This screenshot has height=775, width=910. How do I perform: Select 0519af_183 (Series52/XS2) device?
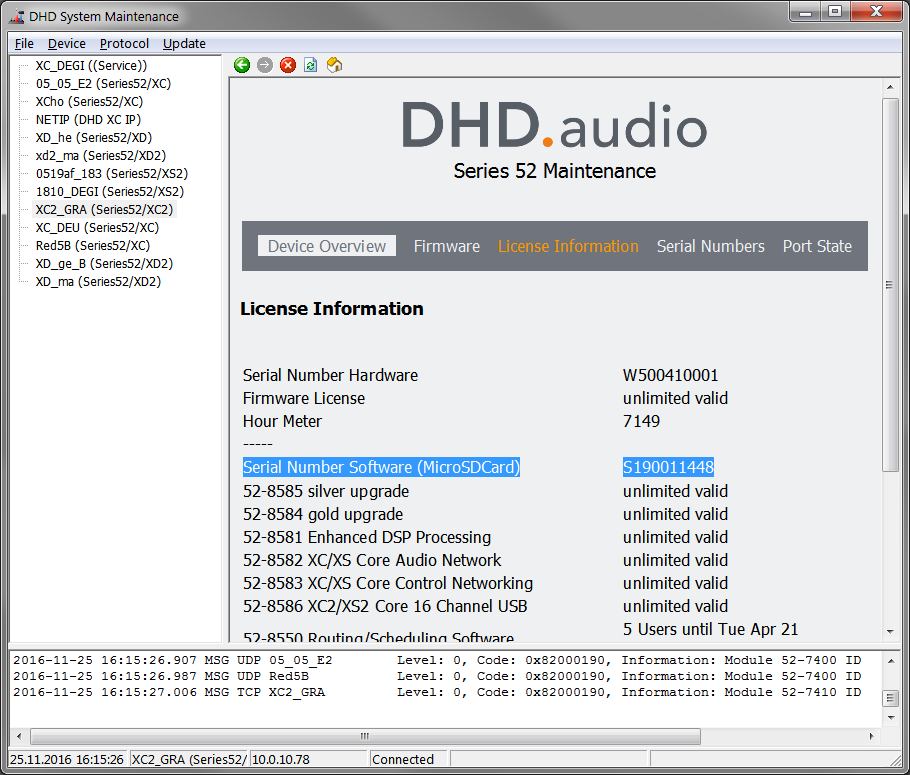coord(111,174)
